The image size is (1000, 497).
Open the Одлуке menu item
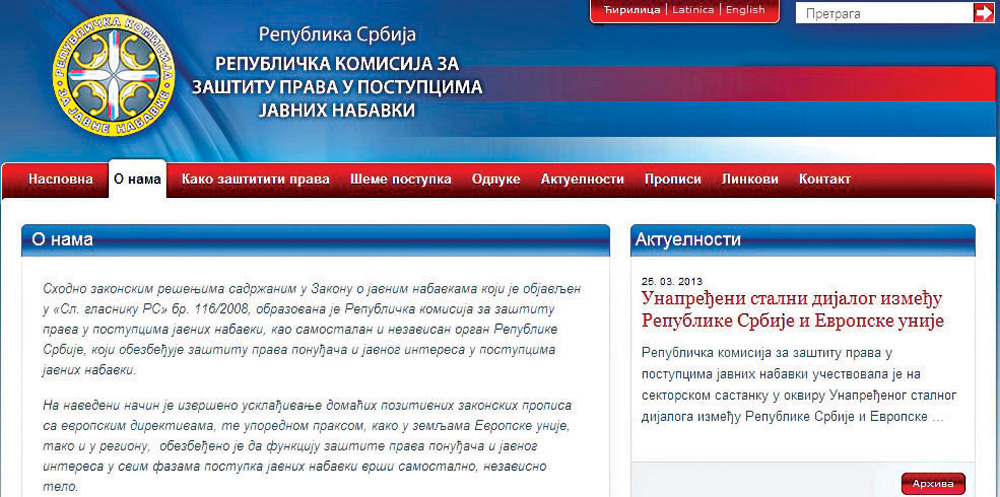click(x=496, y=179)
